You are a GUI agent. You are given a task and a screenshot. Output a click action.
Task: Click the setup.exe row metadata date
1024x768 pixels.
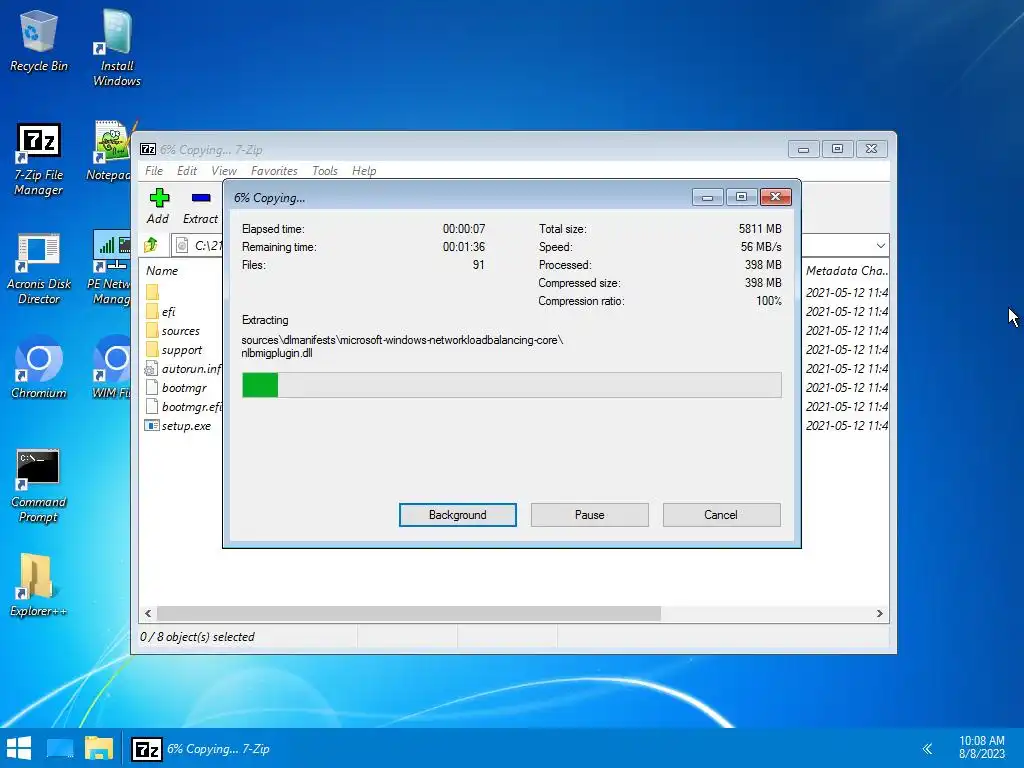846,426
